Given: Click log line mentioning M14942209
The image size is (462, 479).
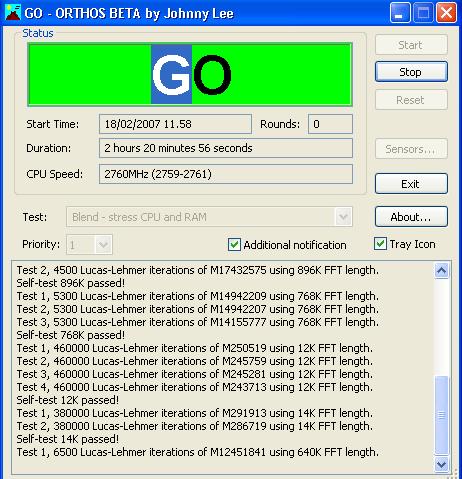Looking at the screenshot, I should click(198, 296).
